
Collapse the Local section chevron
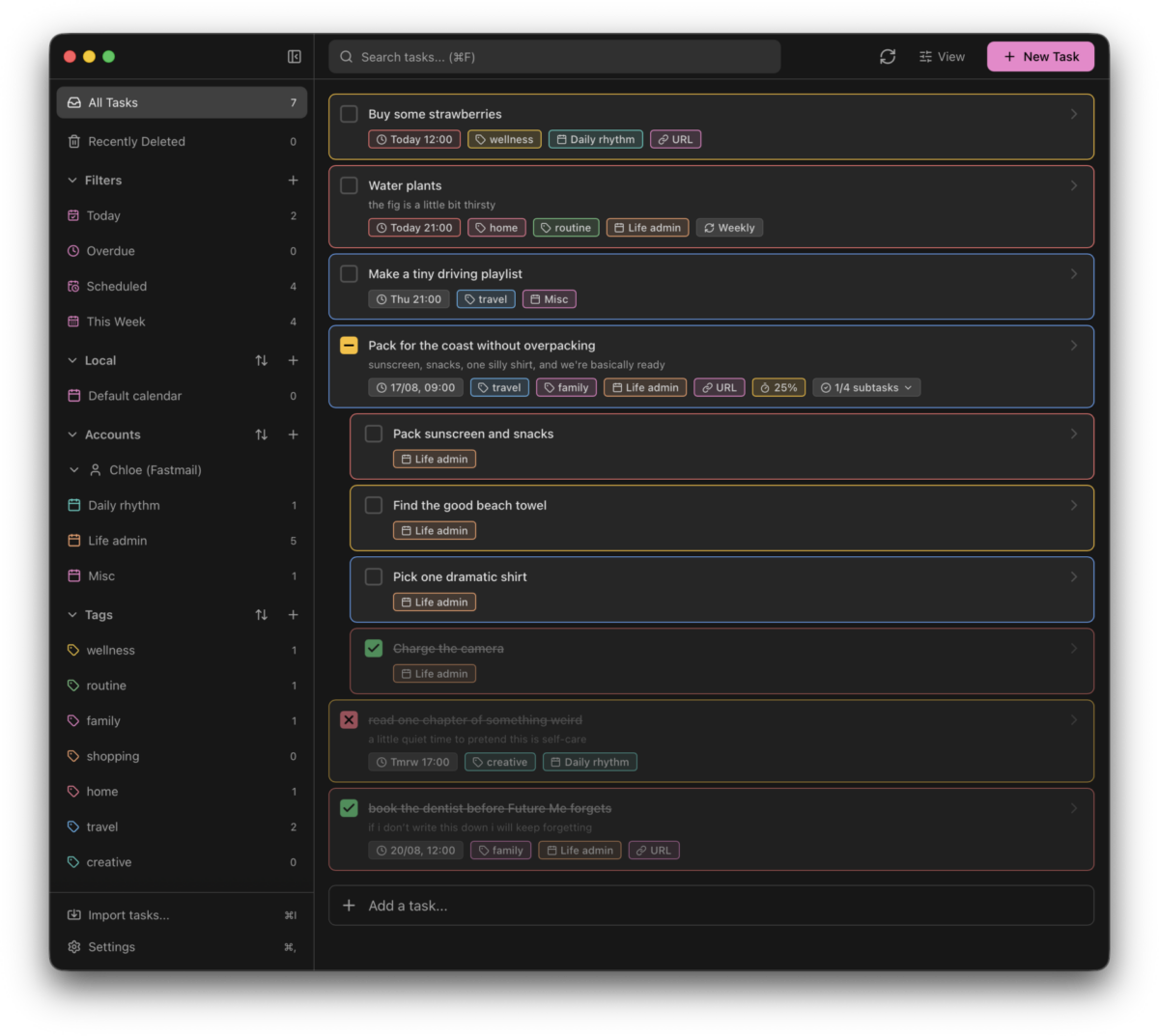pyautogui.click(x=72, y=360)
